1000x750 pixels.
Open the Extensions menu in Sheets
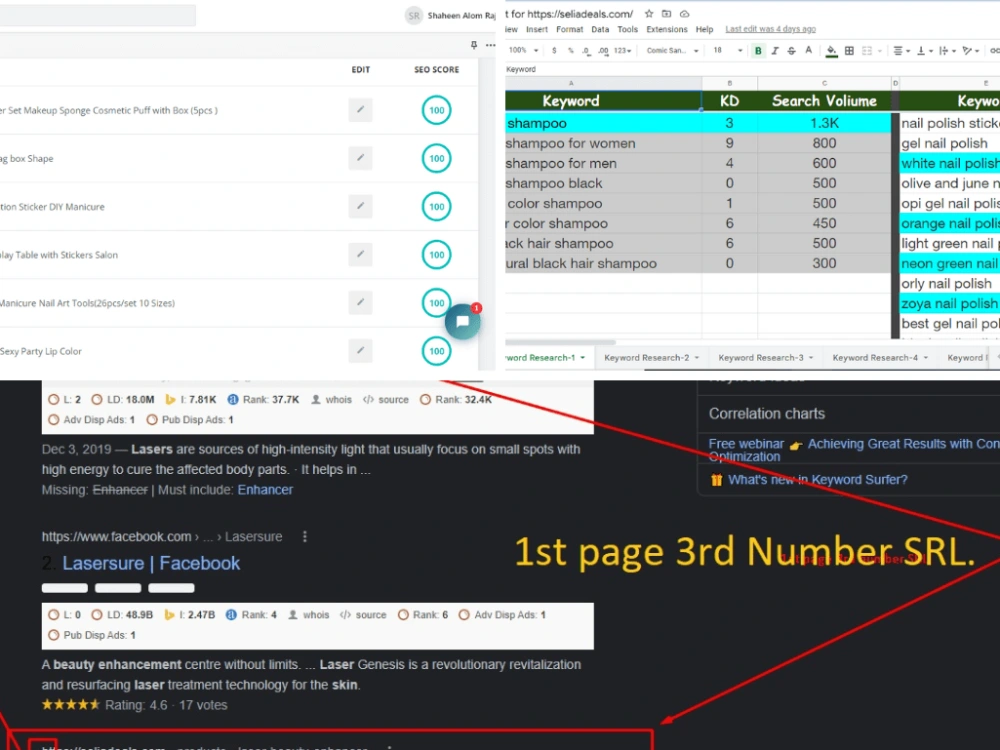(x=666, y=29)
